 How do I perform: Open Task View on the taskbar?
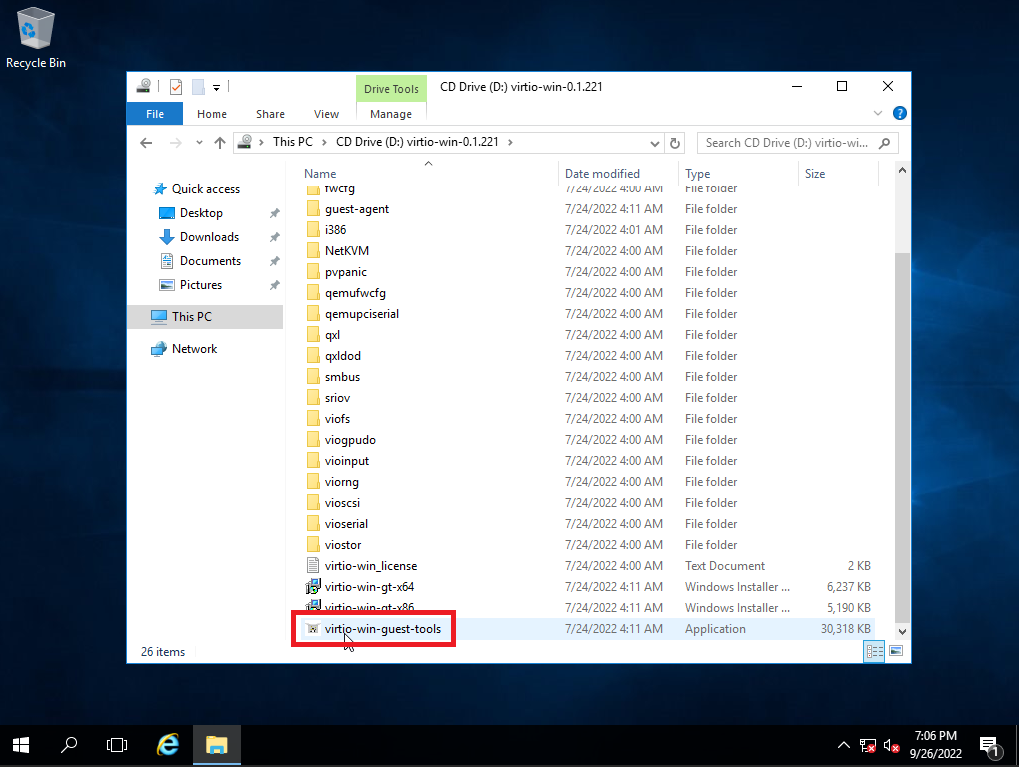(x=117, y=745)
